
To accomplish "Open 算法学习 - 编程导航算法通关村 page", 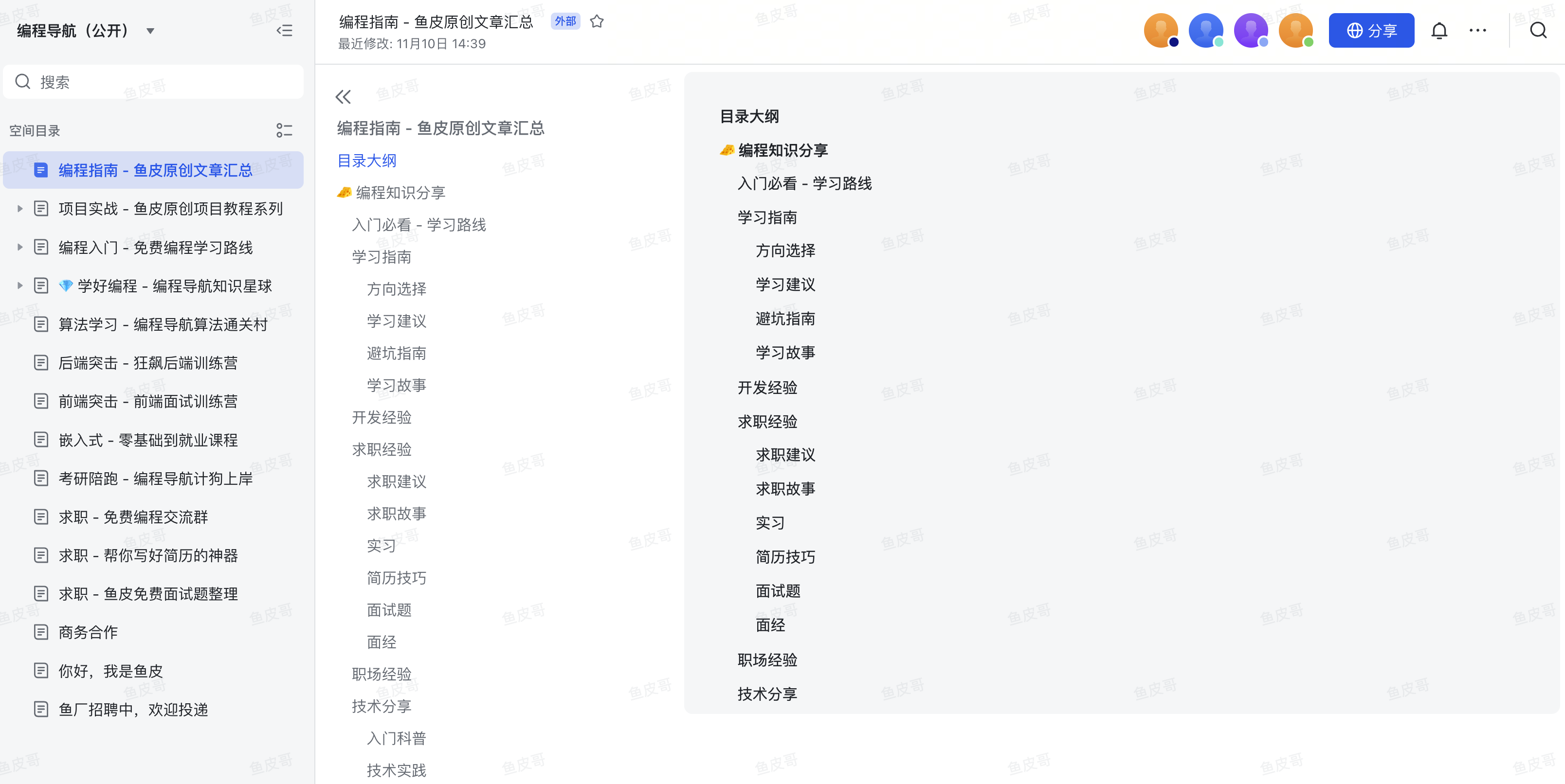I will click(163, 324).
